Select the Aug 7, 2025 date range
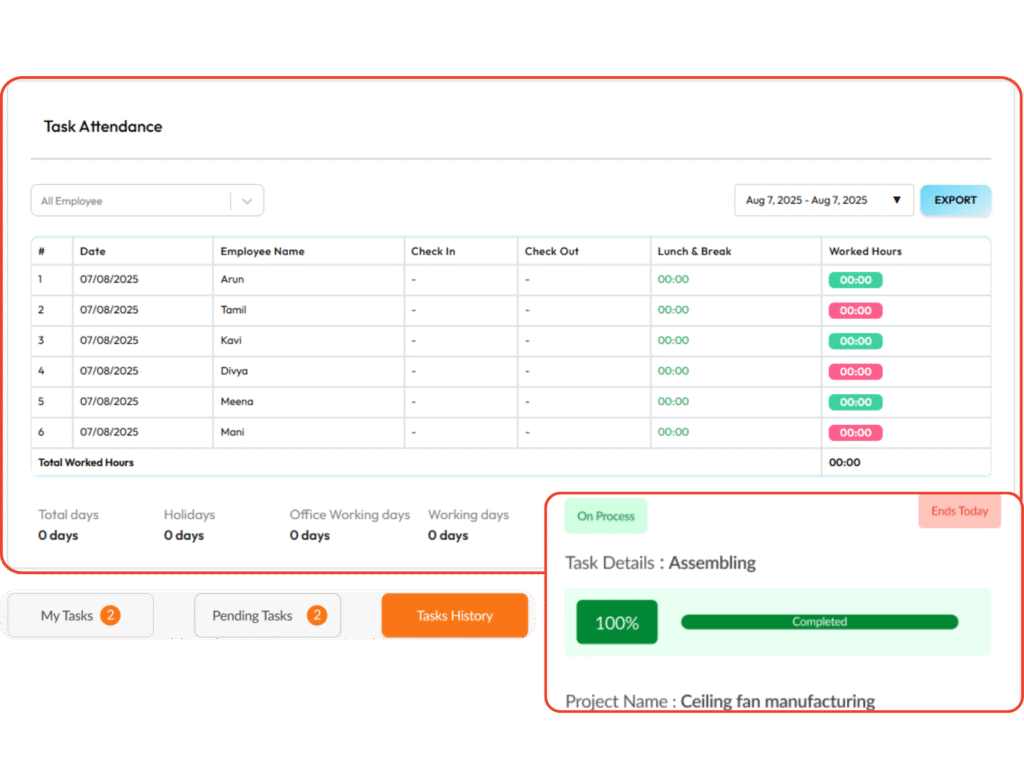 [807, 200]
